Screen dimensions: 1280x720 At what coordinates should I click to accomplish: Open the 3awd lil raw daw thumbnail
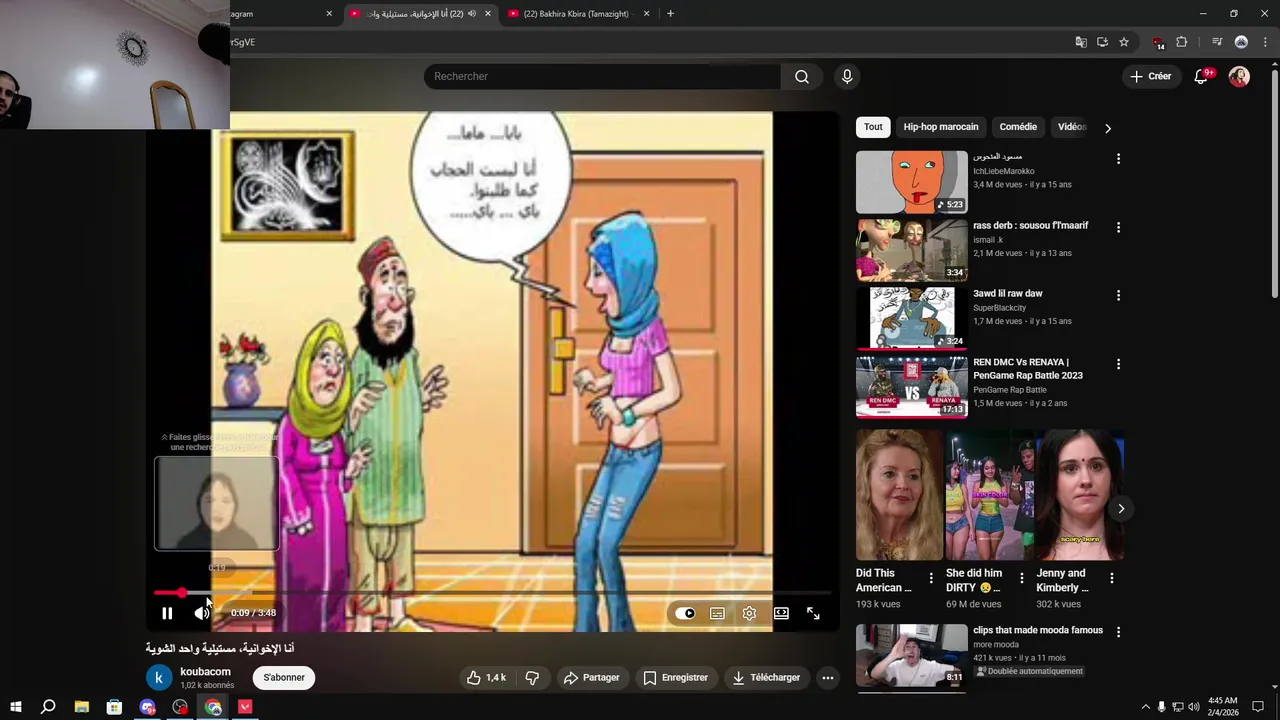912,318
